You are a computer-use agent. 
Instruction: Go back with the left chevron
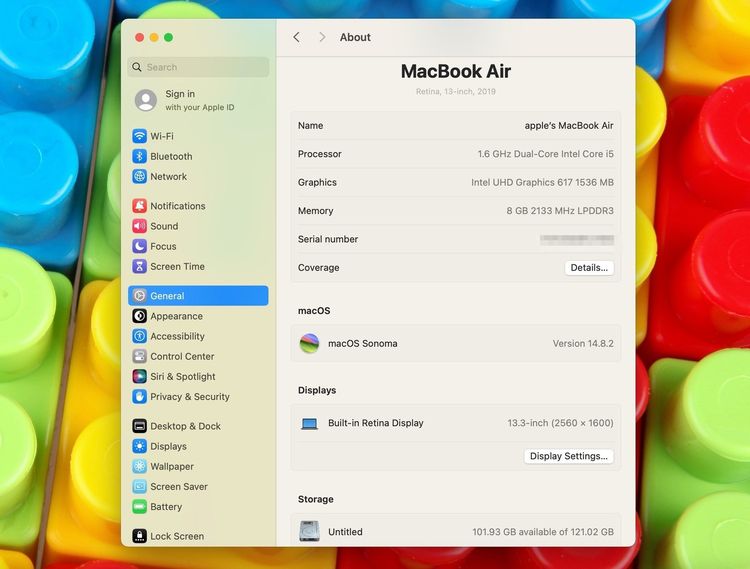(x=297, y=37)
